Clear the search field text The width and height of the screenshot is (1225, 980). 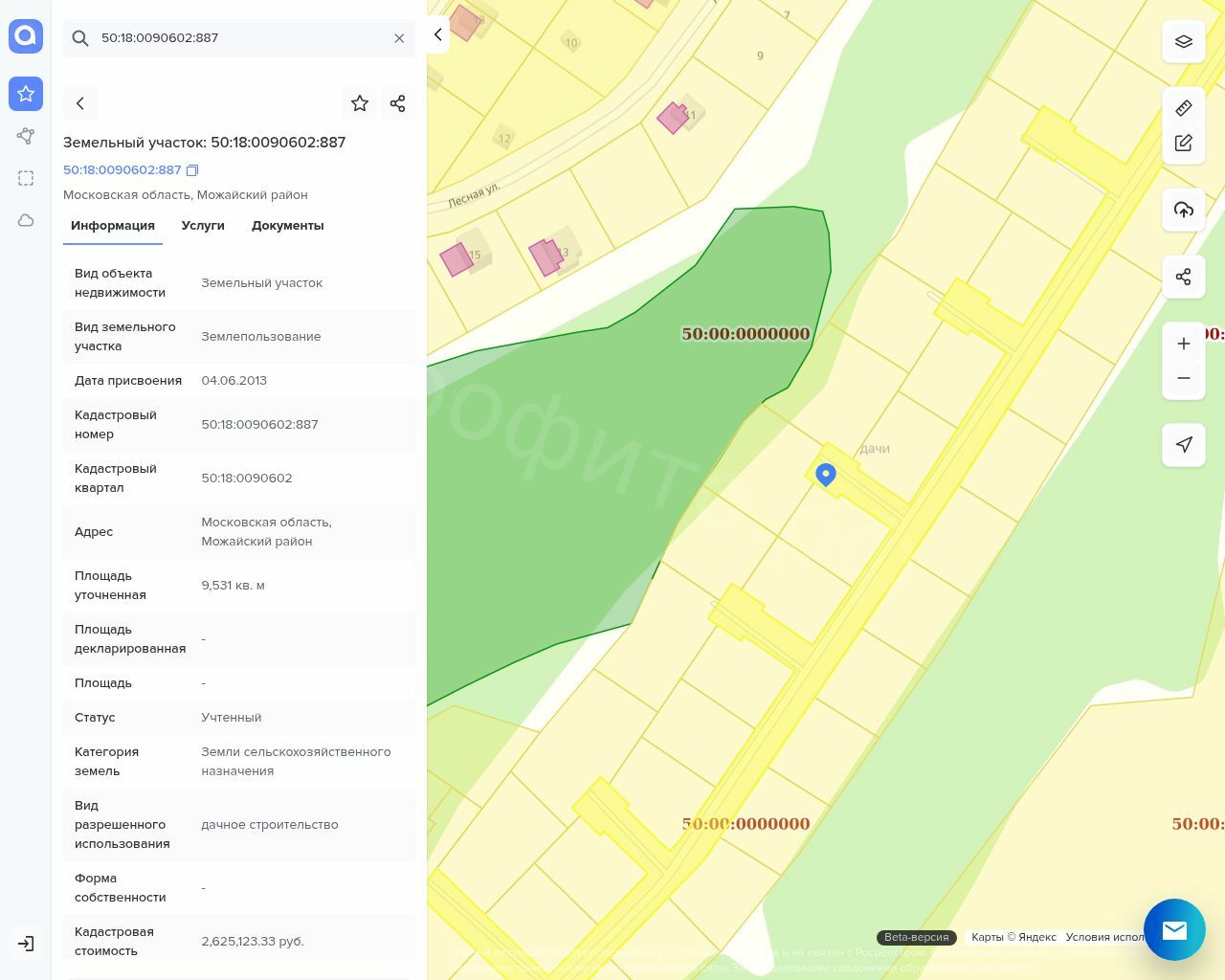click(399, 38)
